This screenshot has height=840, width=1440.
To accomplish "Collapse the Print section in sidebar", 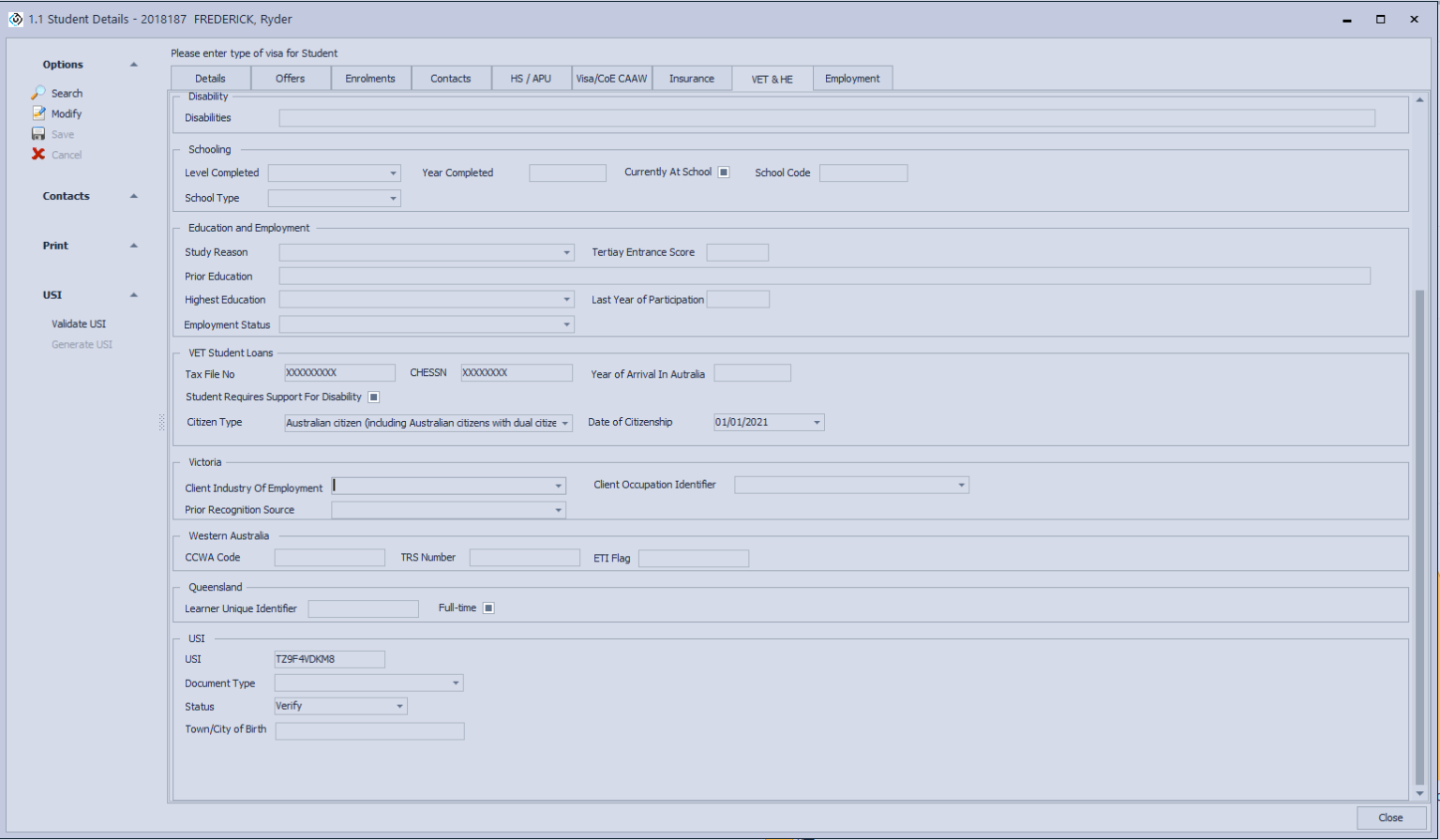I will point(133,245).
